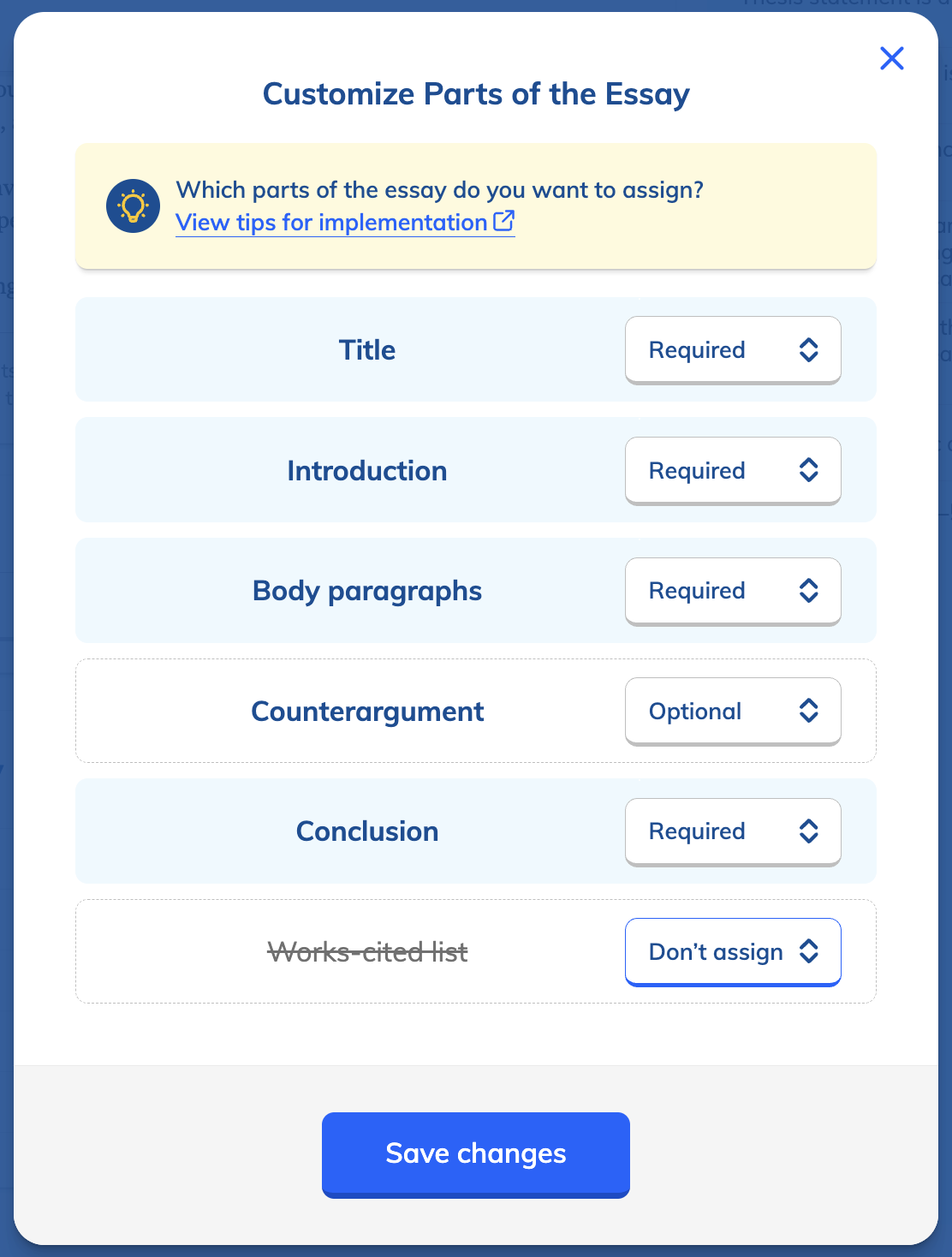
Task: Change Counterargument from Optional
Action: (x=733, y=711)
